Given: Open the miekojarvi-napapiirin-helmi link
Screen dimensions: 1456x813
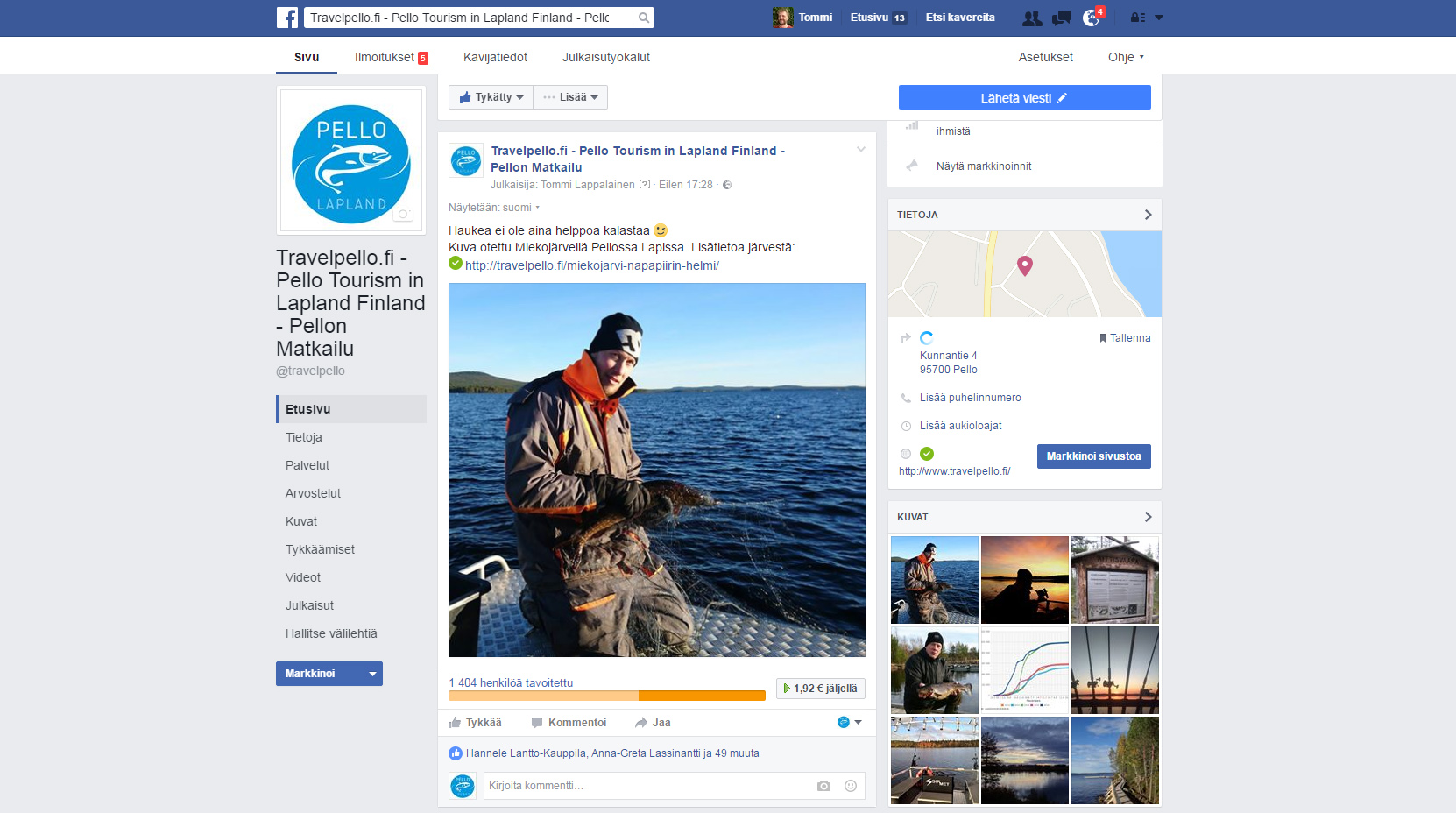Looking at the screenshot, I should (592, 265).
